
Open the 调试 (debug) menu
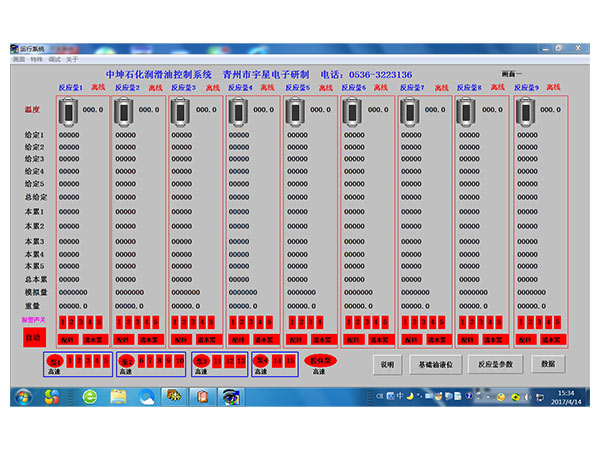click(55, 59)
